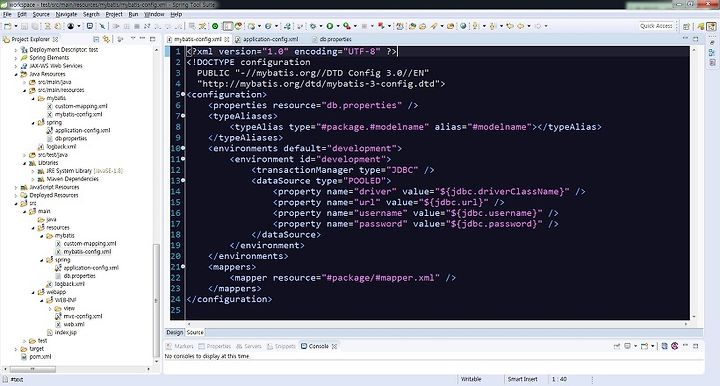Click the black circular toolbar icon

pos(70,26)
